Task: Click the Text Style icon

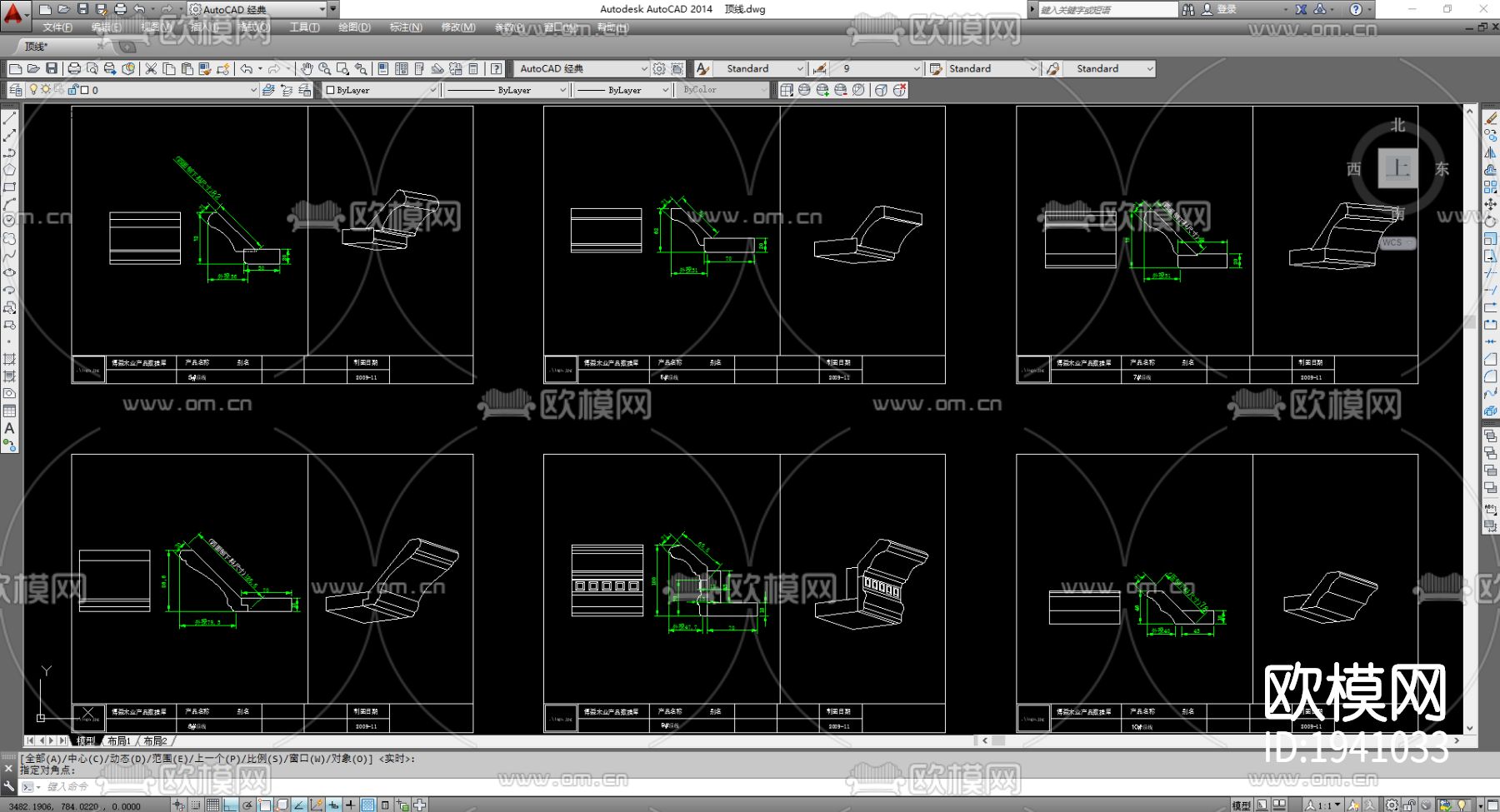Action: coord(703,68)
